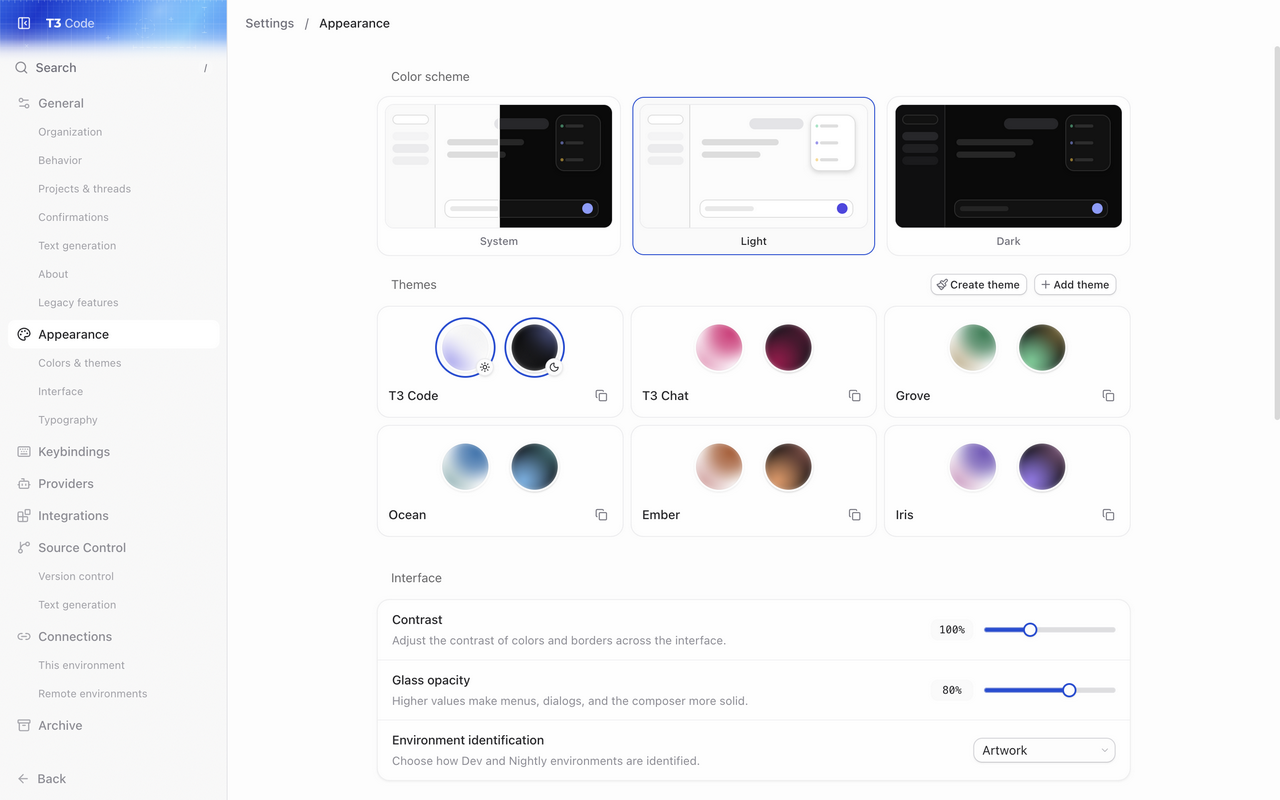Click the Source Control branch icon
The width and height of the screenshot is (1280, 800).
[24, 548]
